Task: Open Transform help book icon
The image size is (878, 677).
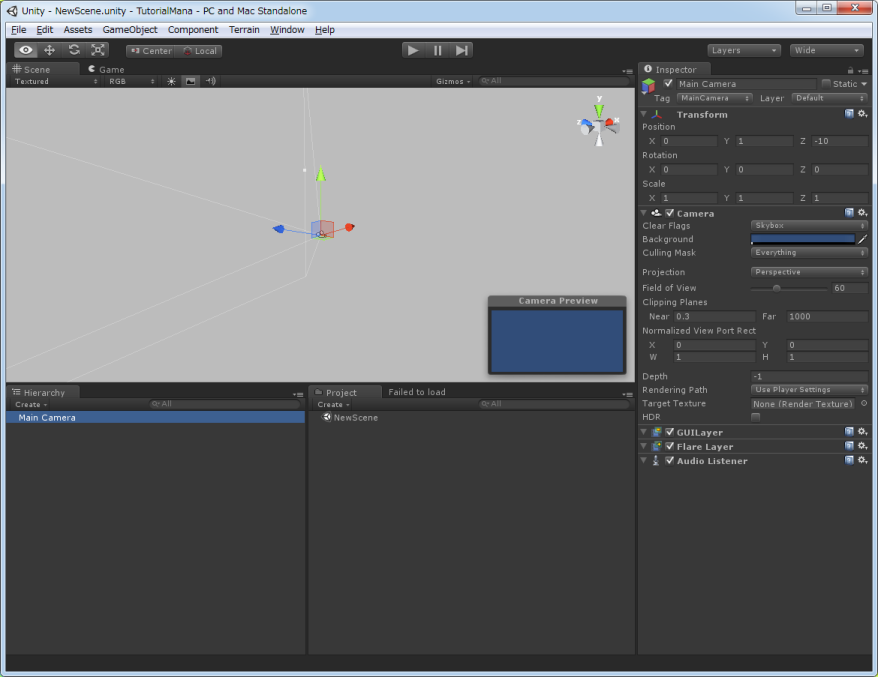Action: [x=849, y=114]
